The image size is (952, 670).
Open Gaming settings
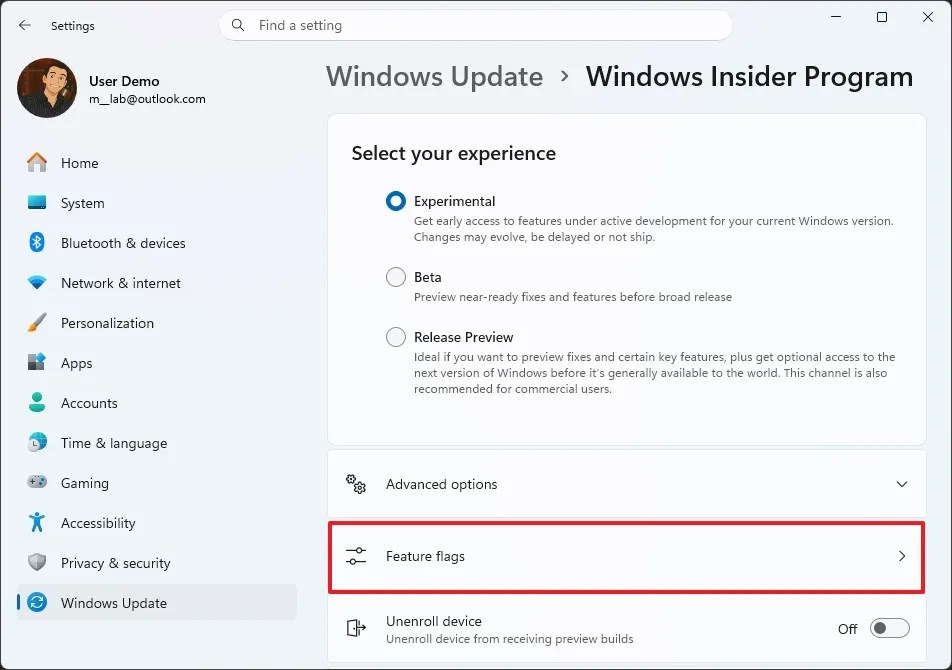[x=157, y=483]
